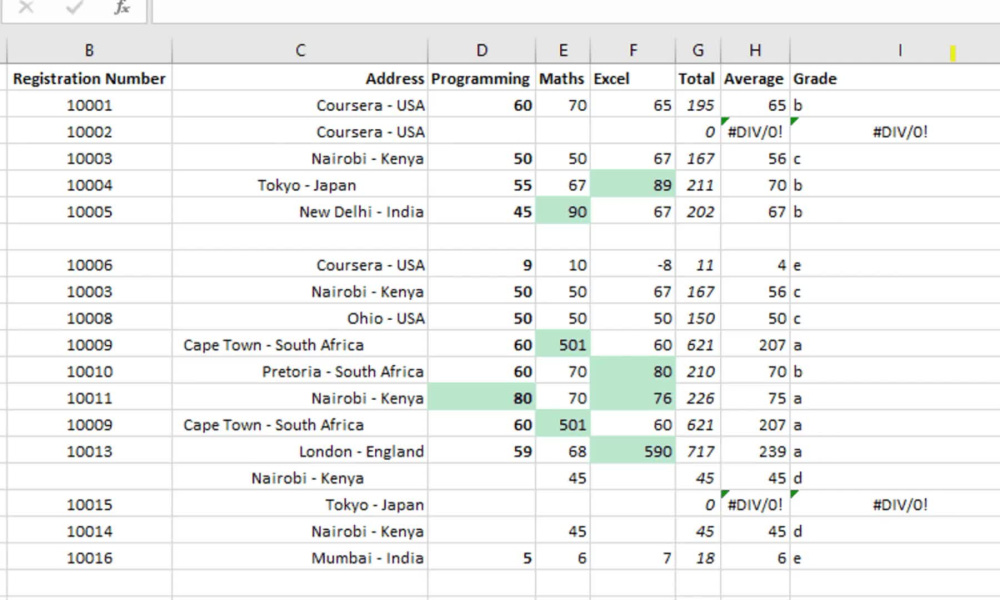Click the Cancel X formula icon
The image size is (1000, 600).
pos(26,8)
